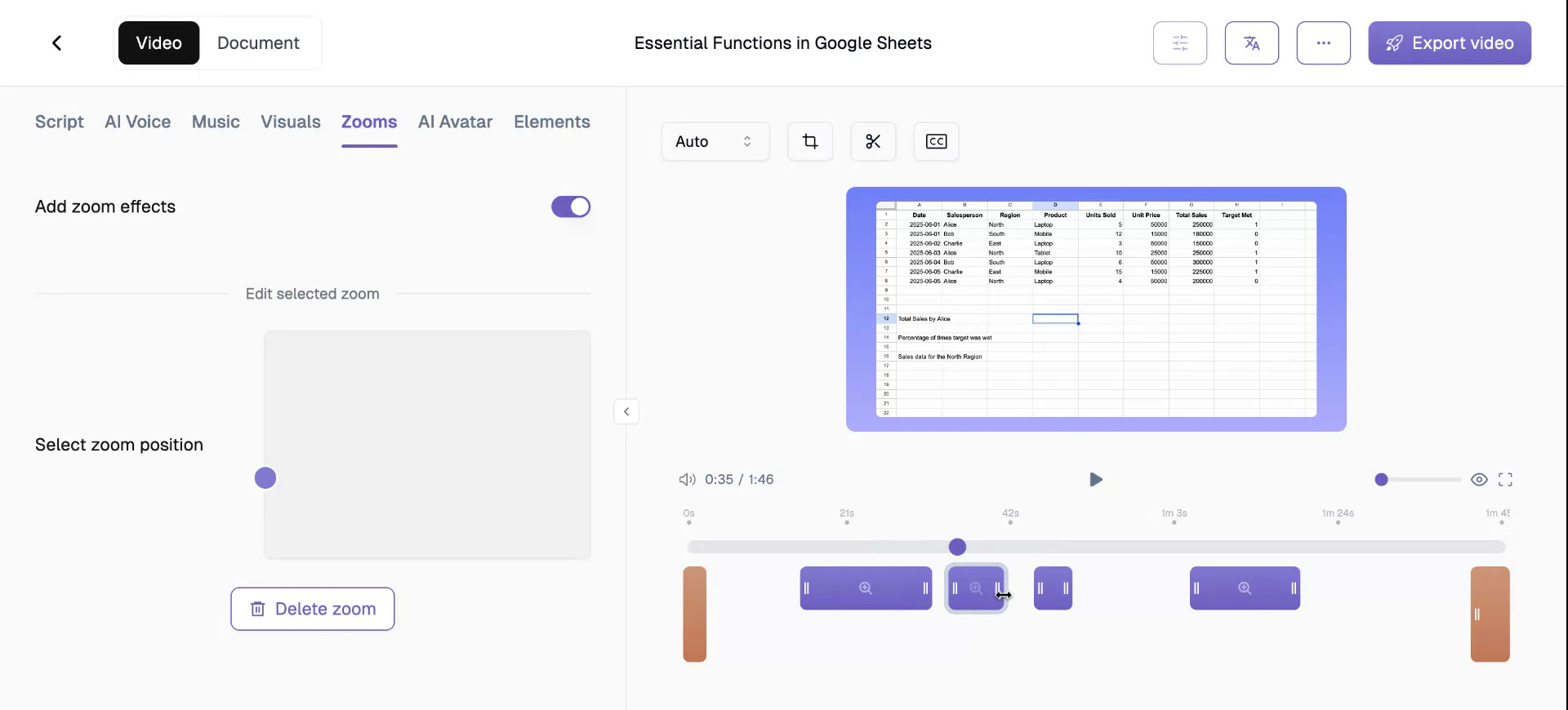Click inside the zoom position area
1568x710 pixels.
click(x=427, y=444)
